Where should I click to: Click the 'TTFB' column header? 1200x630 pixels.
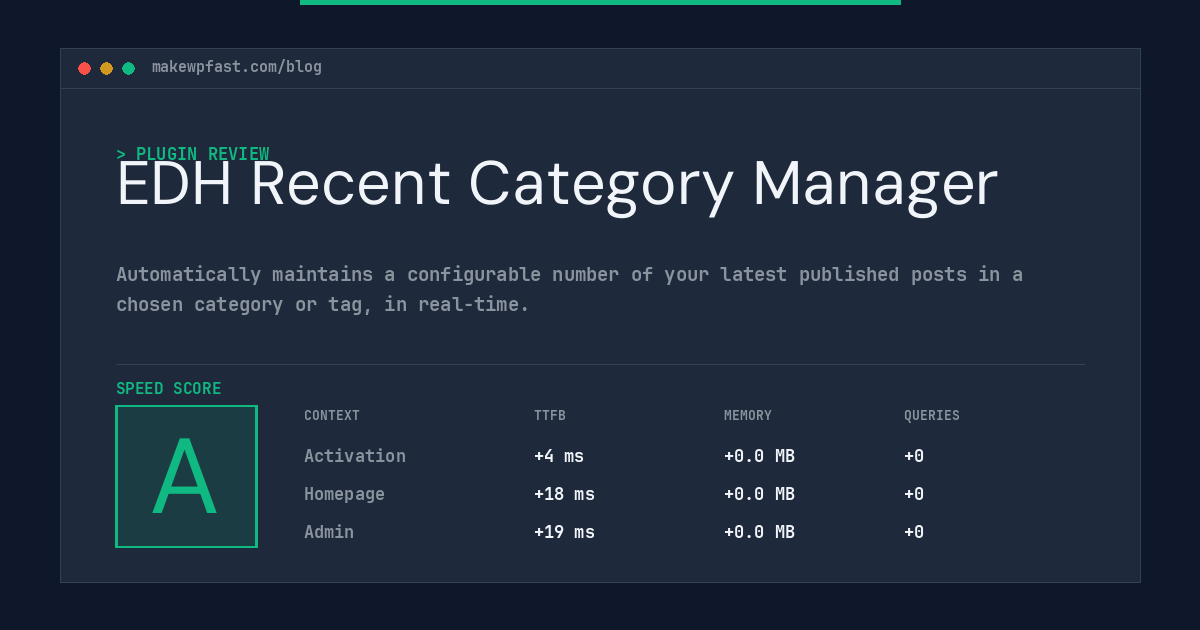click(x=550, y=416)
